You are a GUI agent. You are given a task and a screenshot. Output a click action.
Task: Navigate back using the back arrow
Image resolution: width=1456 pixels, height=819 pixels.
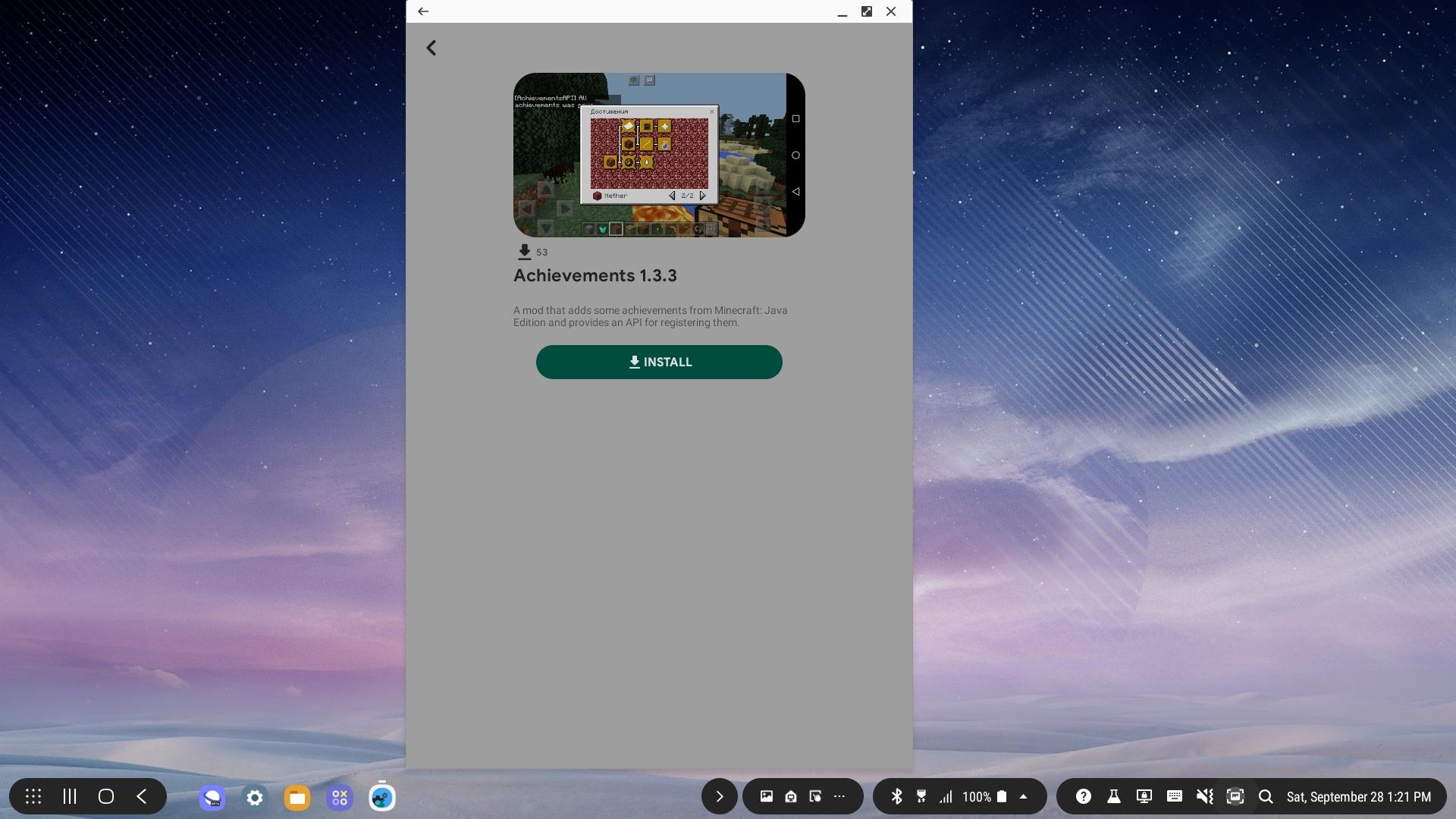tap(431, 47)
